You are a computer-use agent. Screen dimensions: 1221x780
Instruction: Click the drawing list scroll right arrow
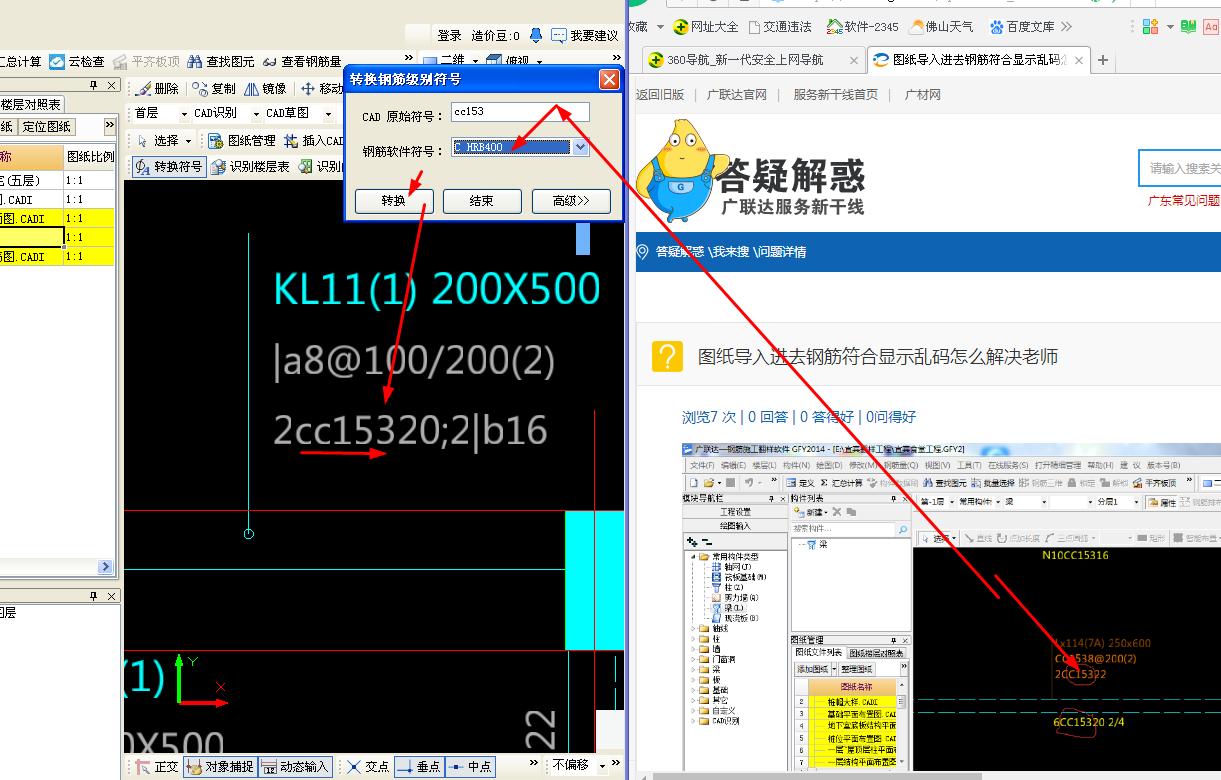[x=106, y=567]
